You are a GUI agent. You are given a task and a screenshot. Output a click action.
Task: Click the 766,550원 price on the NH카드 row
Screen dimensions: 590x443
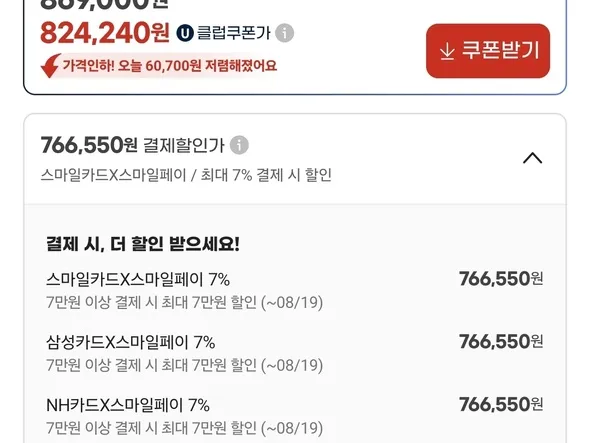coord(501,405)
